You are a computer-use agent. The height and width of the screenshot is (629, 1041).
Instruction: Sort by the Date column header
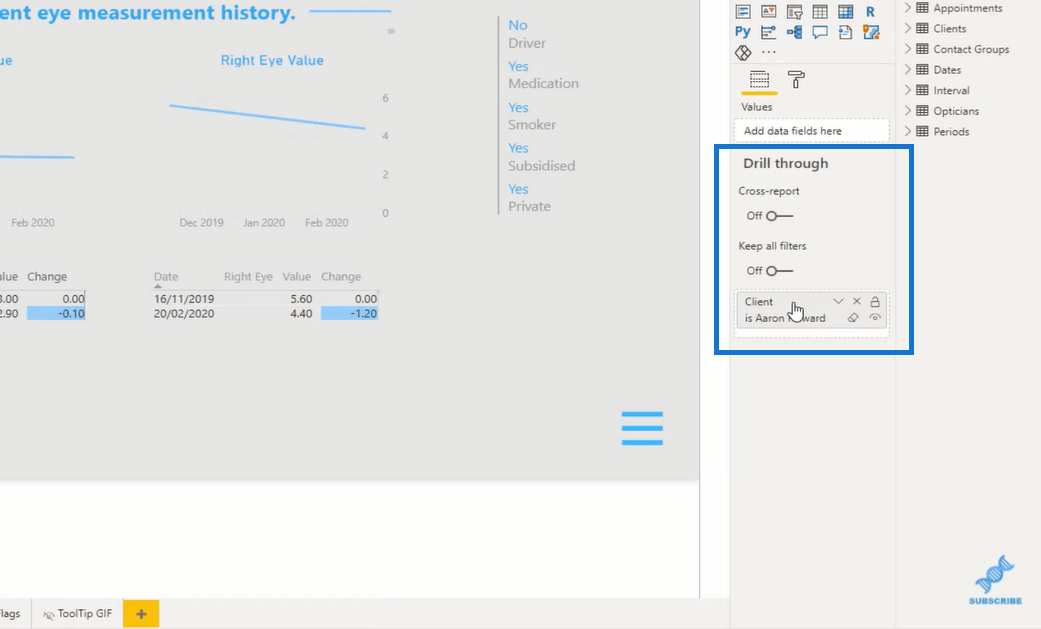tap(166, 276)
